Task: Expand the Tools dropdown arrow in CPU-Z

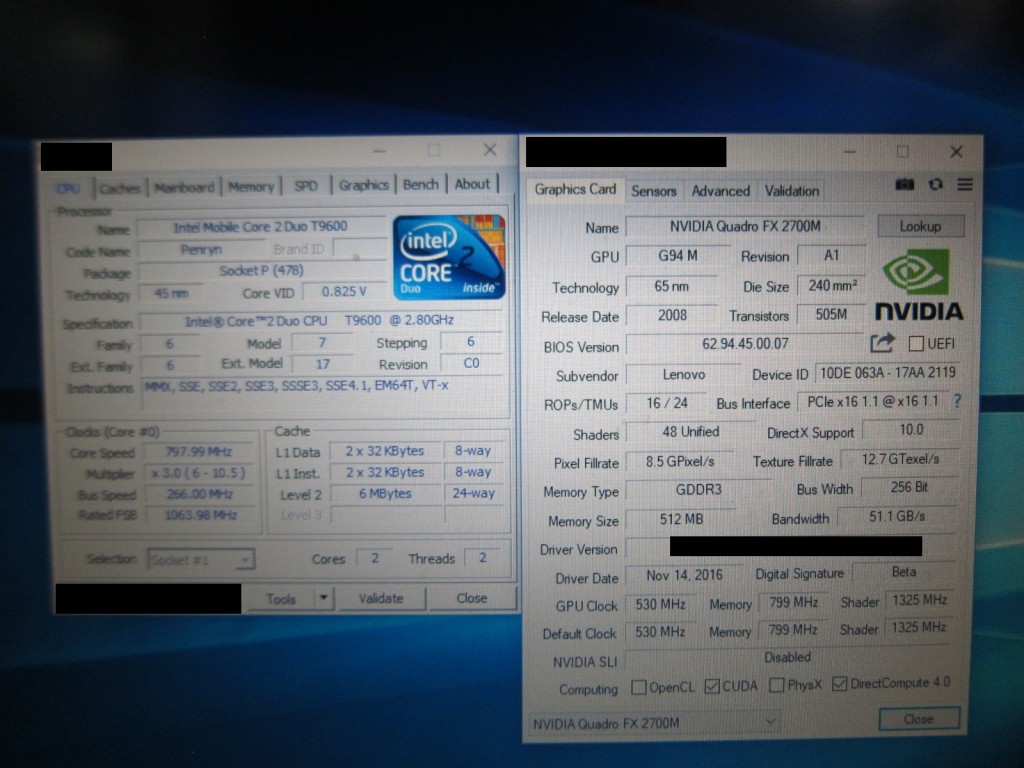Action: click(x=323, y=598)
